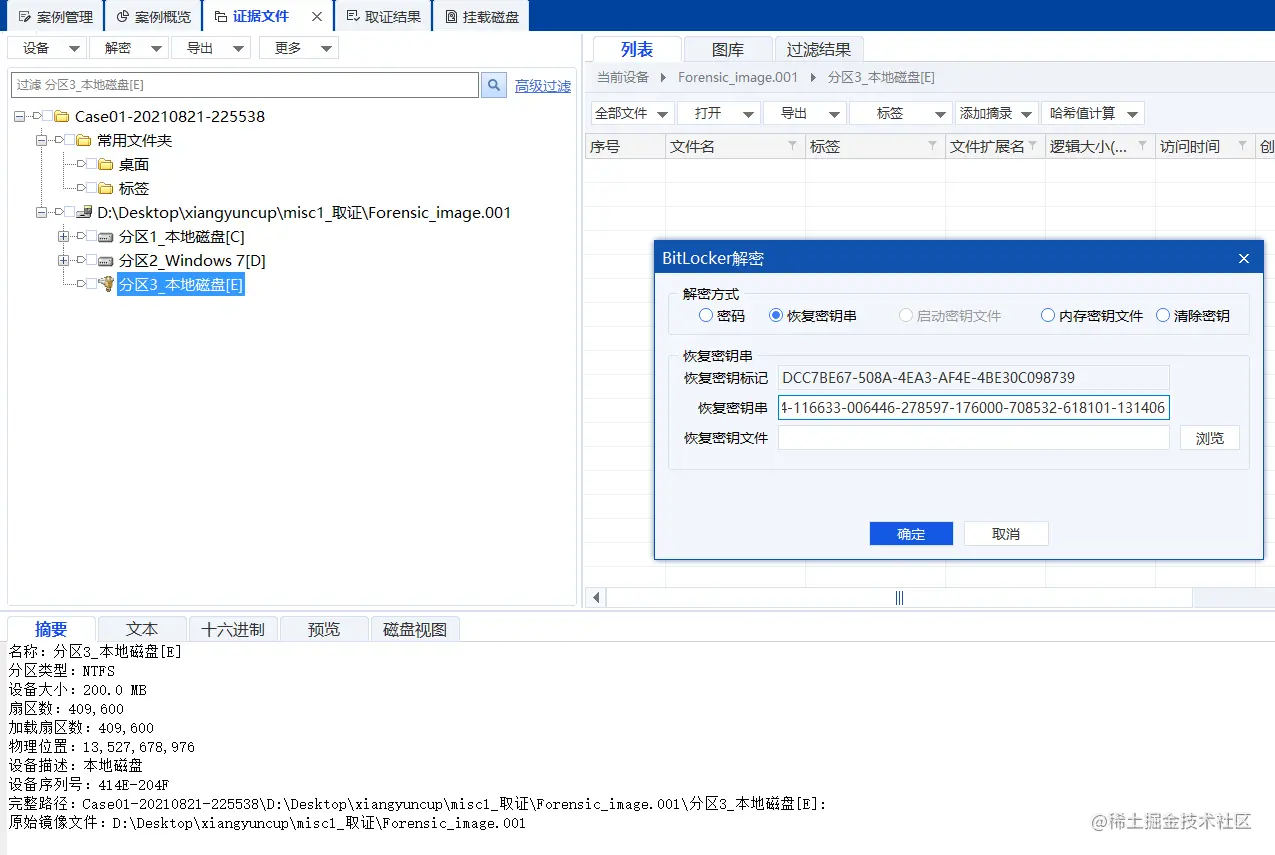
Task: Click the clipboard icon on the 取证结果 tab
Action: click(x=353, y=15)
